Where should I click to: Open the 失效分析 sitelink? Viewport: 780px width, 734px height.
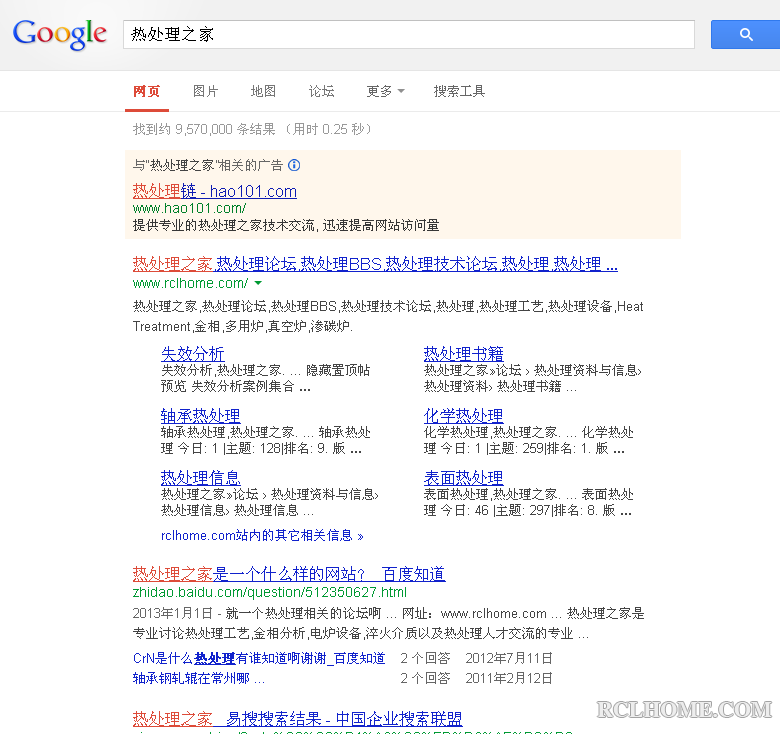tap(193, 354)
